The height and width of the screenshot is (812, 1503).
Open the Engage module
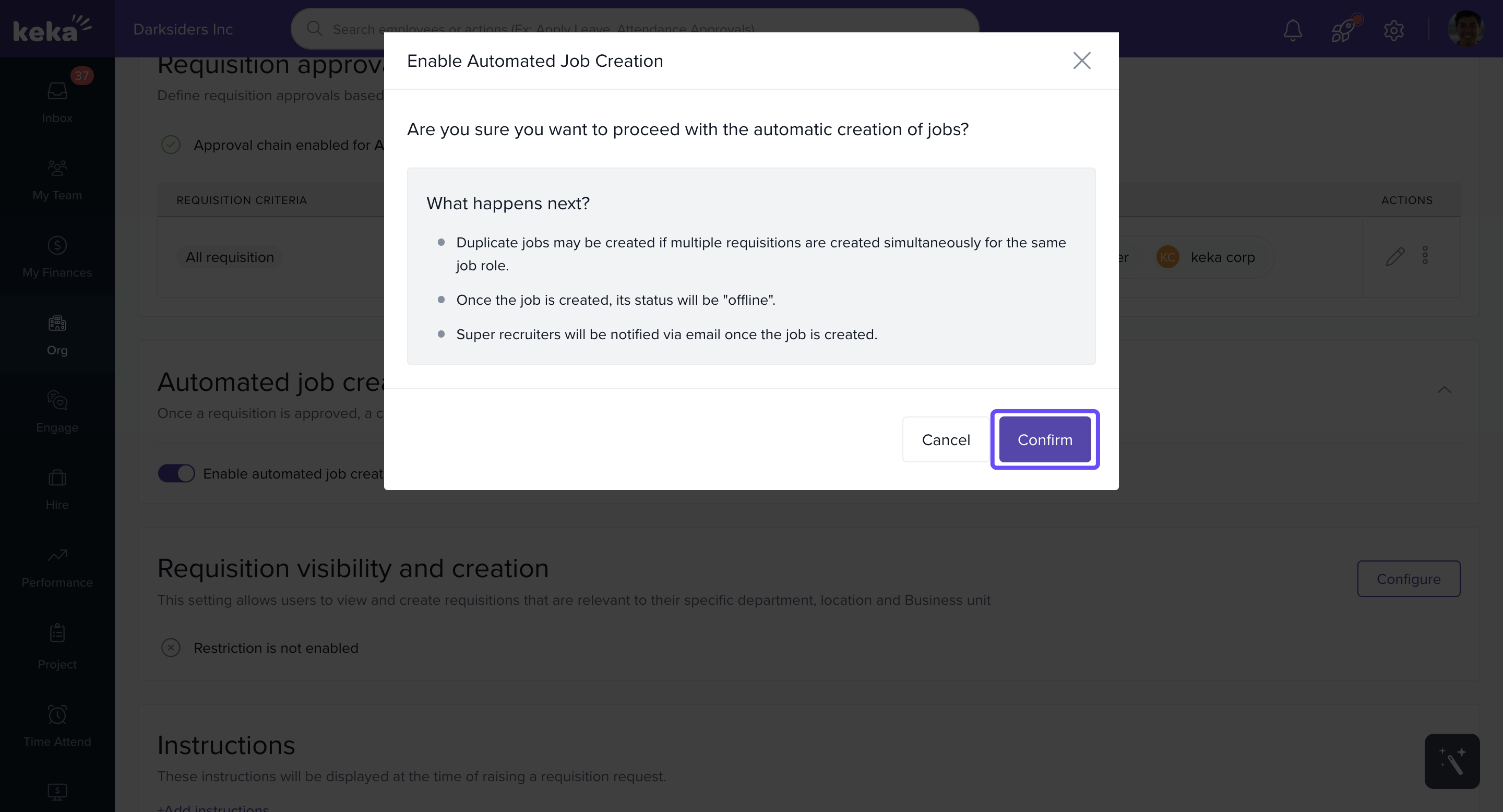pyautogui.click(x=57, y=411)
